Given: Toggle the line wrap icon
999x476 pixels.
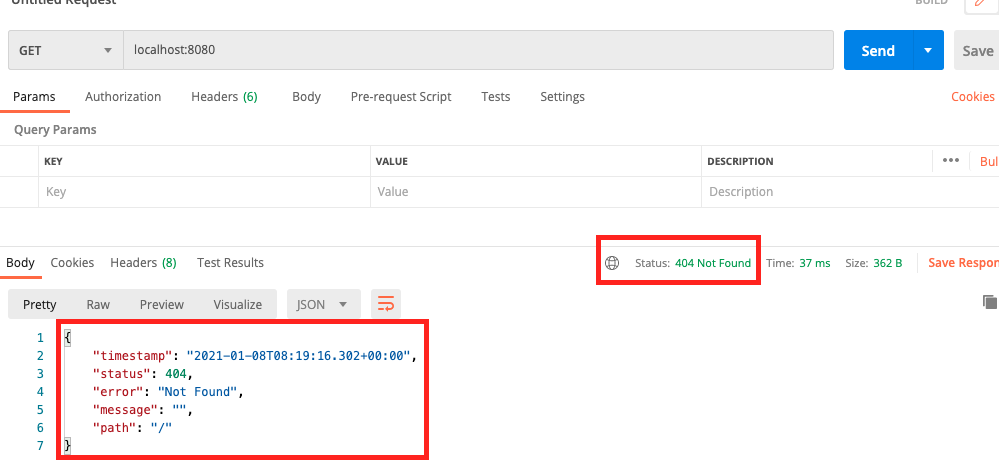Looking at the screenshot, I should pos(385,305).
